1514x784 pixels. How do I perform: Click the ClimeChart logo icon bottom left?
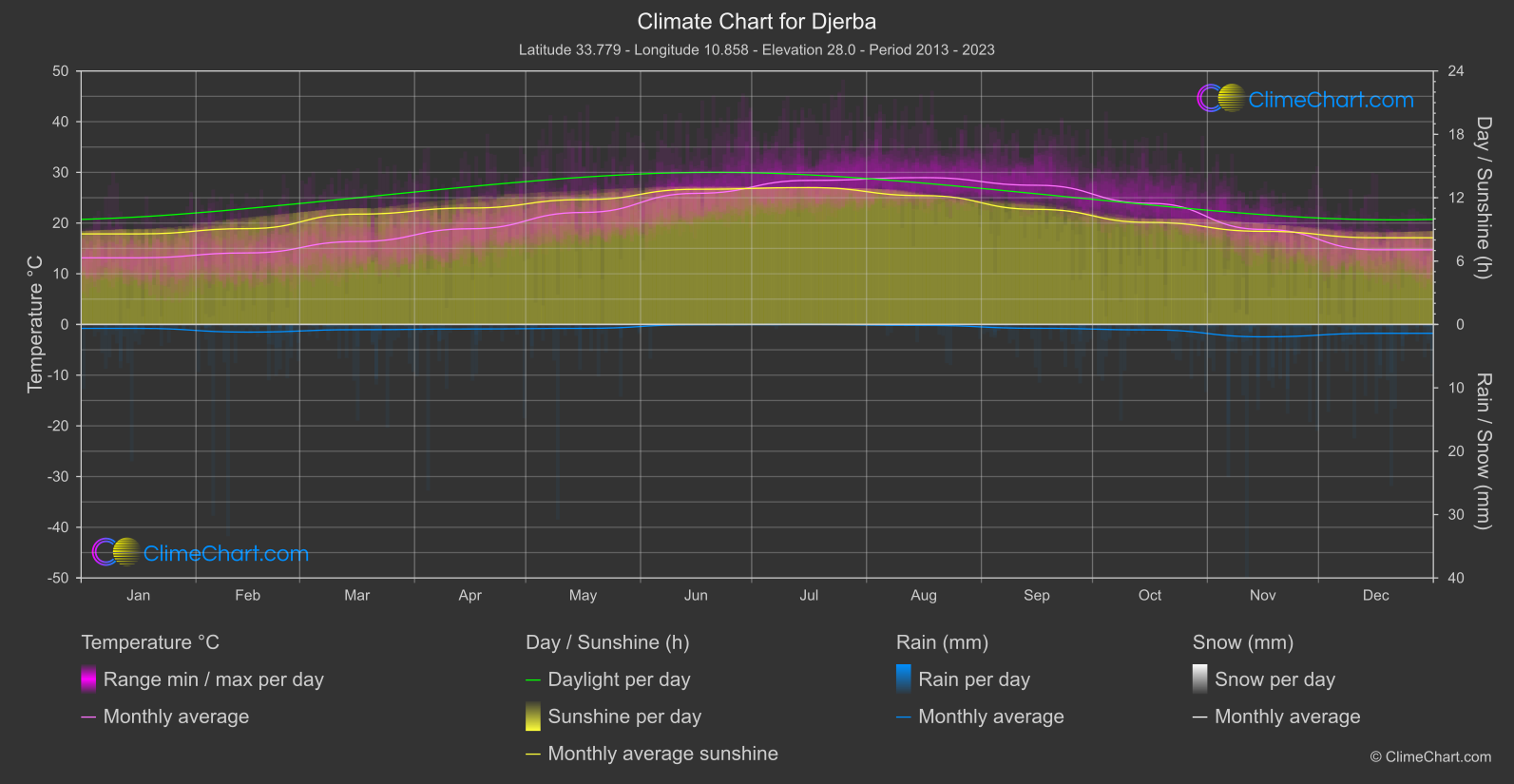point(116,552)
